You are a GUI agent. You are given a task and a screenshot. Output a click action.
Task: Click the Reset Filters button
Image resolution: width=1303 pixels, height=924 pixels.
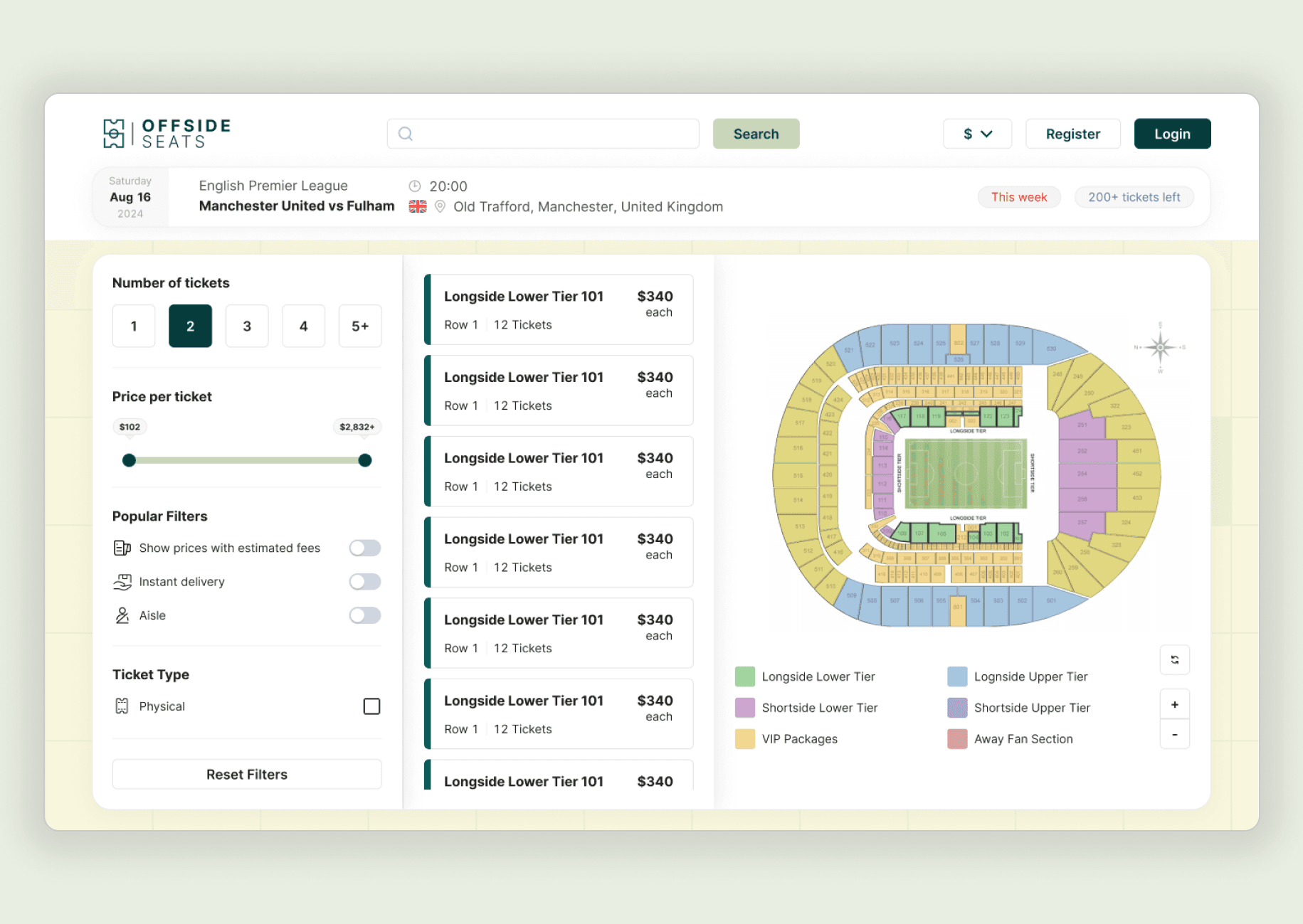click(246, 774)
